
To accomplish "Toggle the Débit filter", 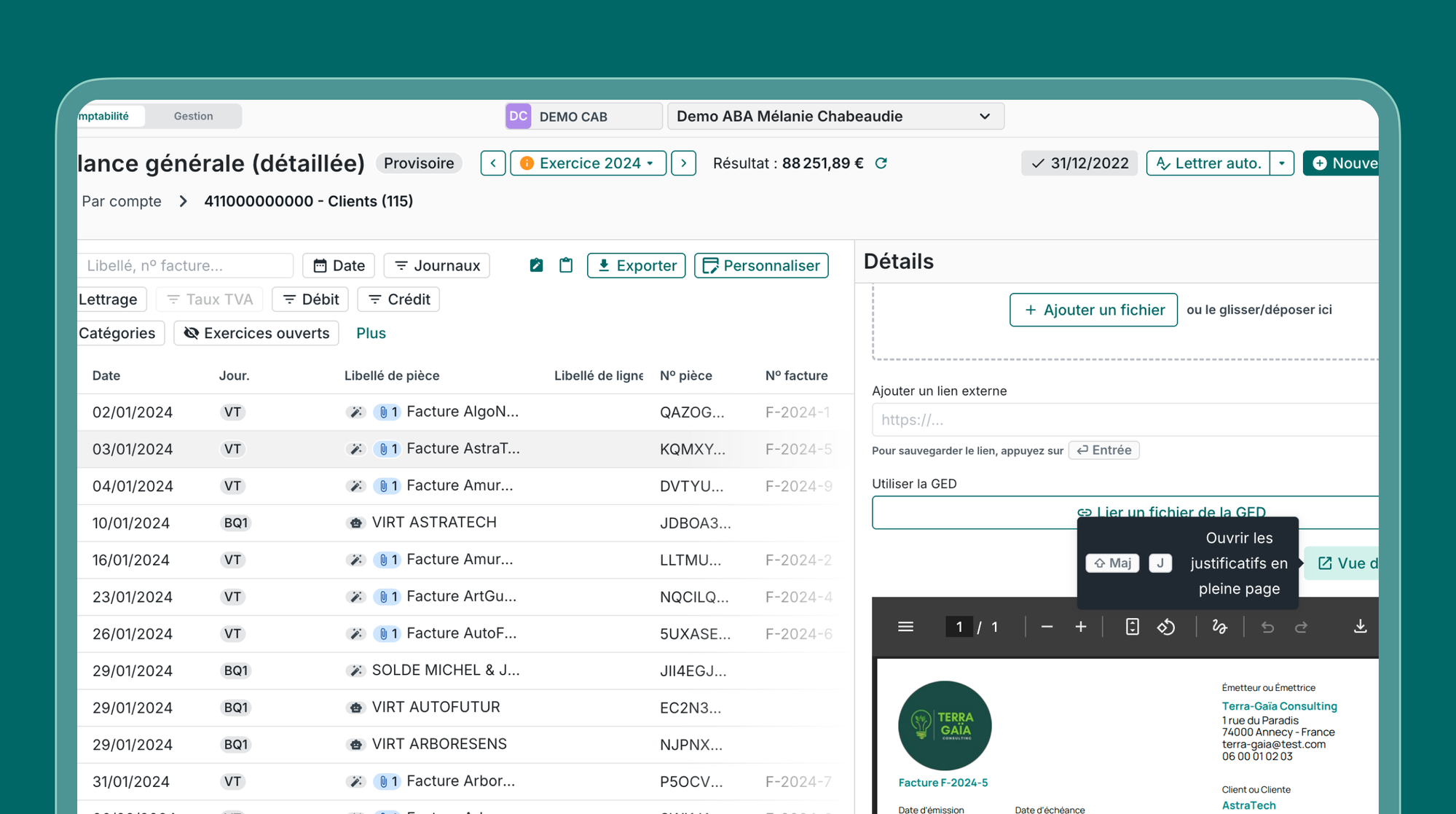I will (310, 300).
